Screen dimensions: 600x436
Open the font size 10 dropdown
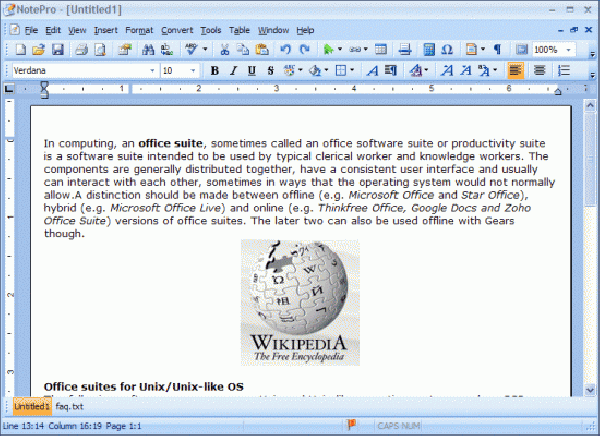[x=193, y=70]
